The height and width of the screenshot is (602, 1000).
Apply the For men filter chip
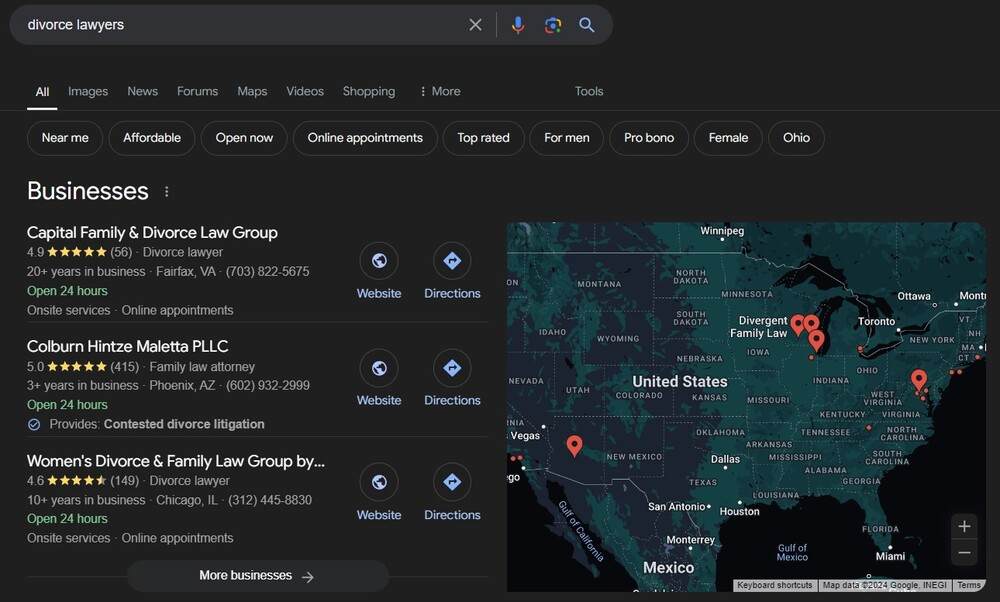click(566, 138)
